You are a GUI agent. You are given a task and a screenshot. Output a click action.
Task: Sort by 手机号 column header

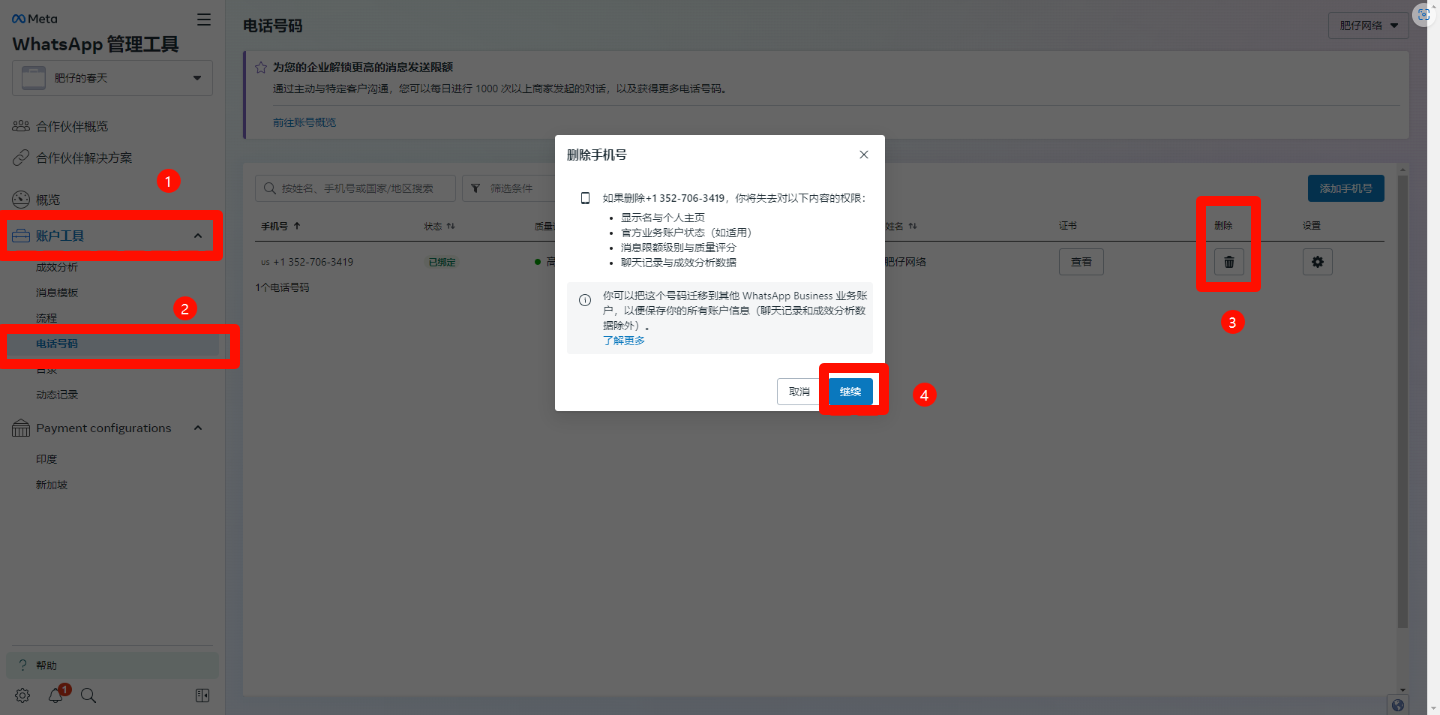pyautogui.click(x=281, y=226)
